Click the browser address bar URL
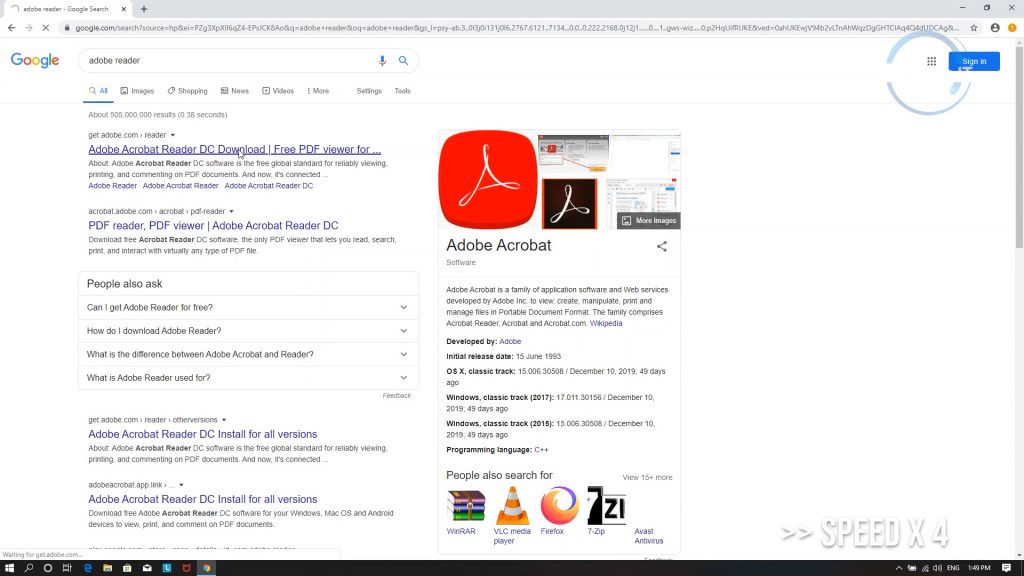The height and width of the screenshot is (576, 1024). coord(517,28)
